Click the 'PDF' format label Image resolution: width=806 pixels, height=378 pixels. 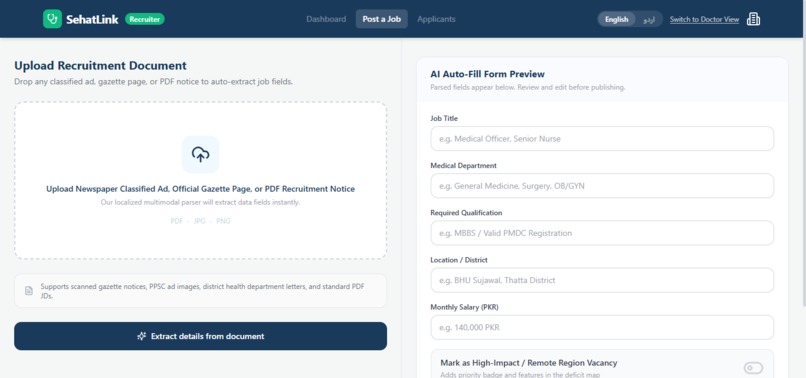click(176, 221)
